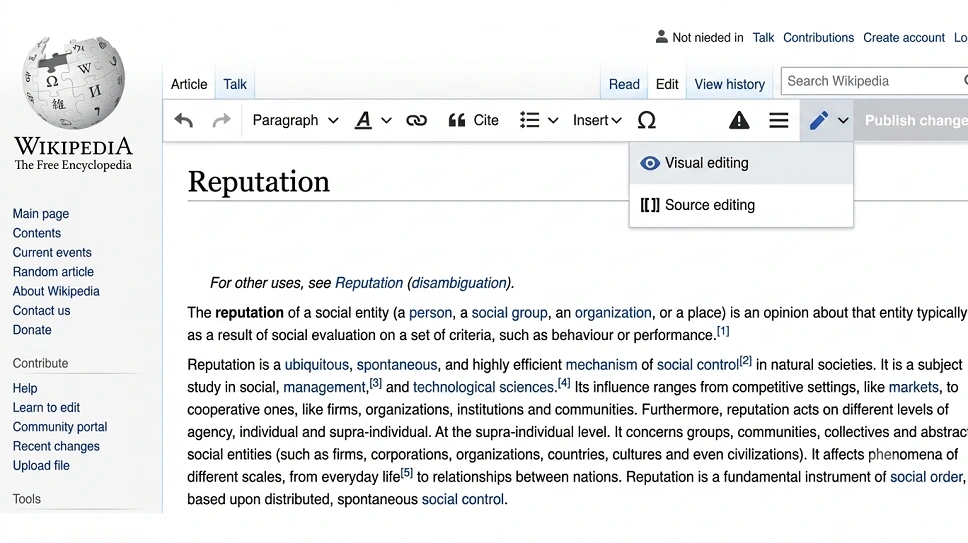Expand the edit mode switcher chevron
The image size is (968, 543).
pos(843,120)
